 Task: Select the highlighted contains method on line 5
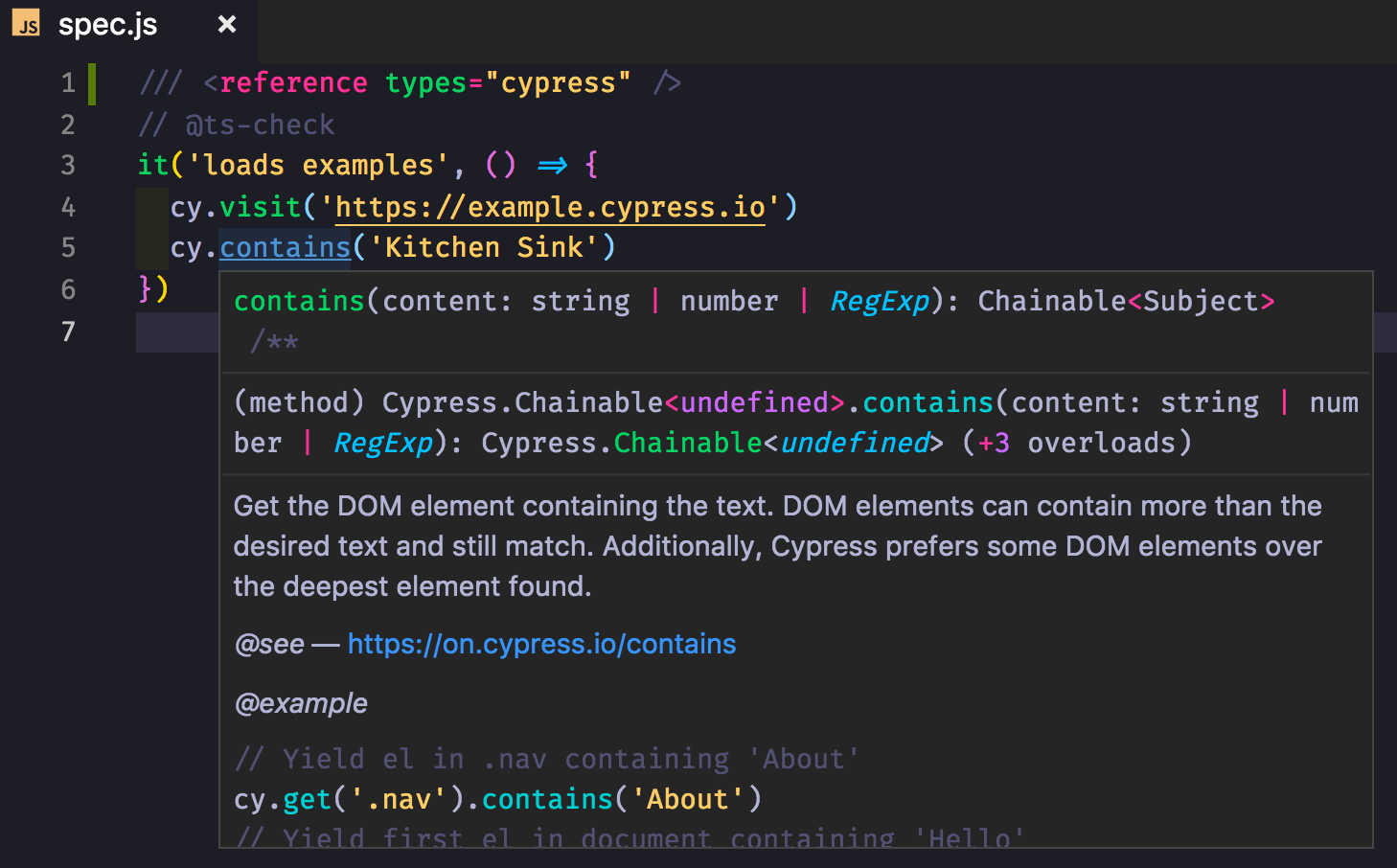(285, 247)
